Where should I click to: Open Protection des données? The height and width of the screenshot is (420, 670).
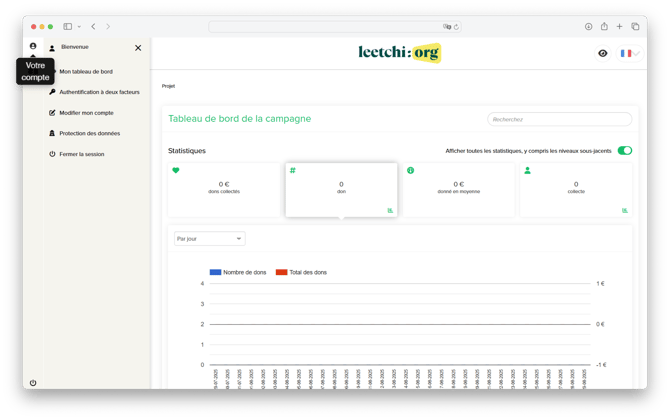[x=89, y=133]
